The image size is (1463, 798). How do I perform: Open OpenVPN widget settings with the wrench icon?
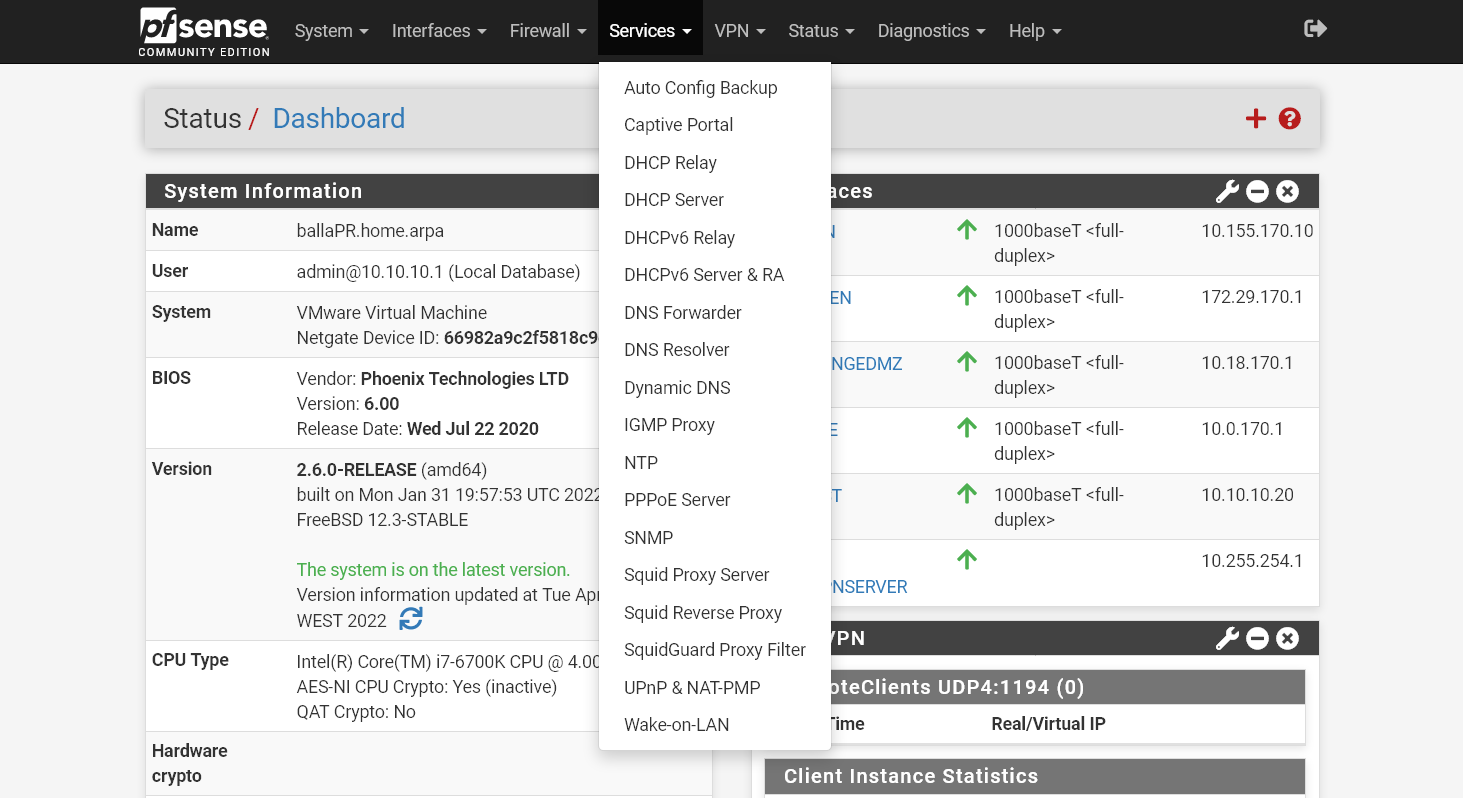tap(1227, 637)
